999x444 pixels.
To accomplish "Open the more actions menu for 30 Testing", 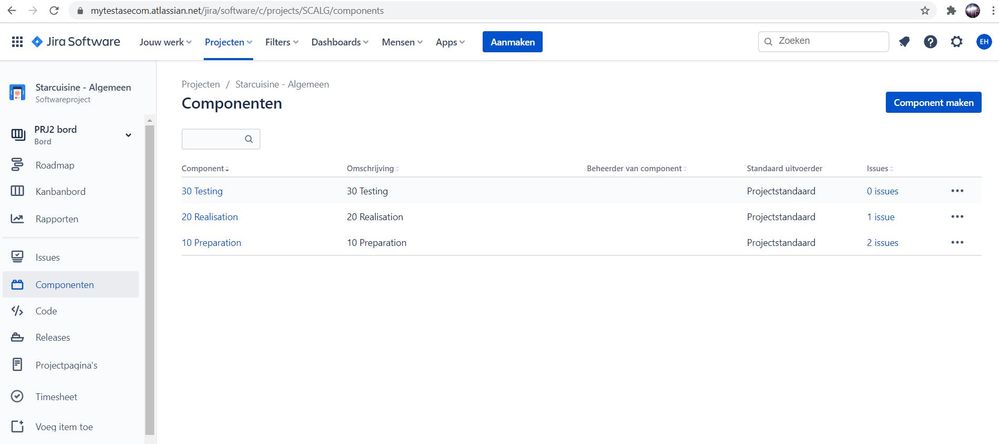I will click(957, 191).
